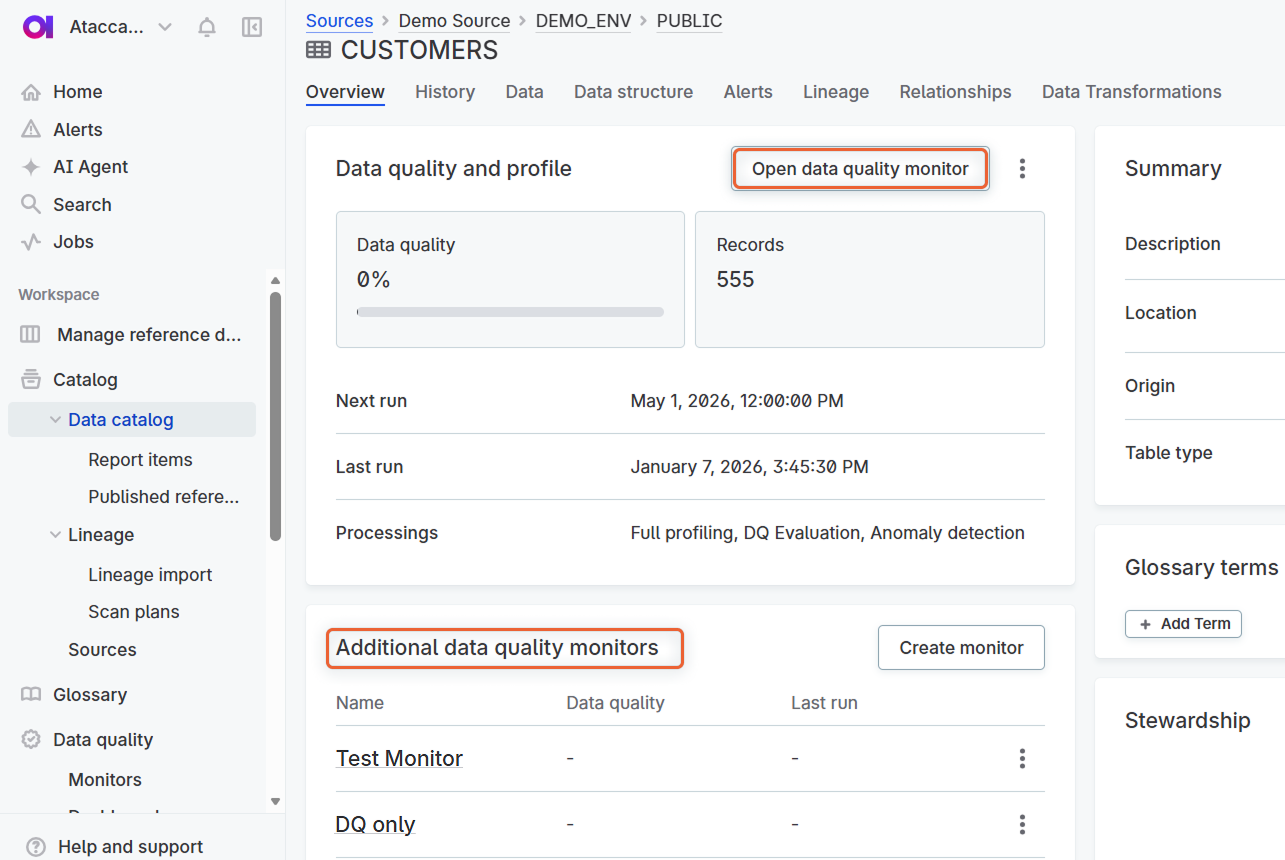Open the DQ only row options menu
This screenshot has height=860, width=1285.
tap(1021, 825)
